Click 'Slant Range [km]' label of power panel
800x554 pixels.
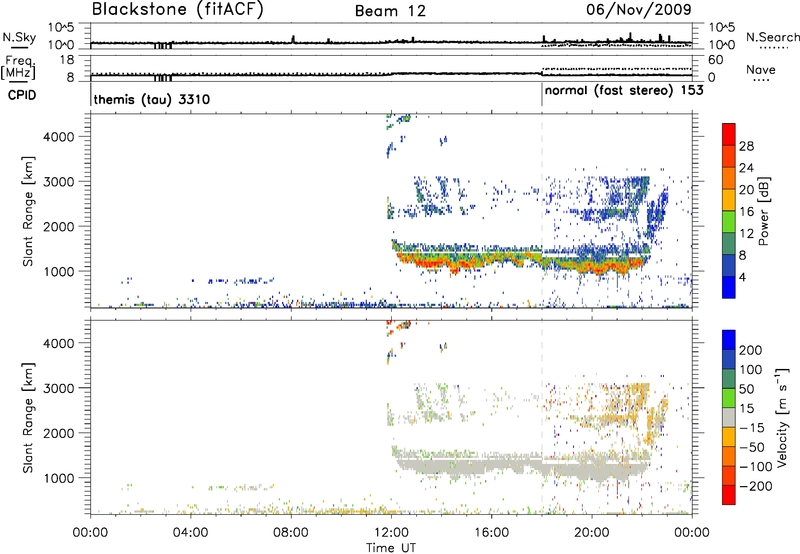(28, 211)
